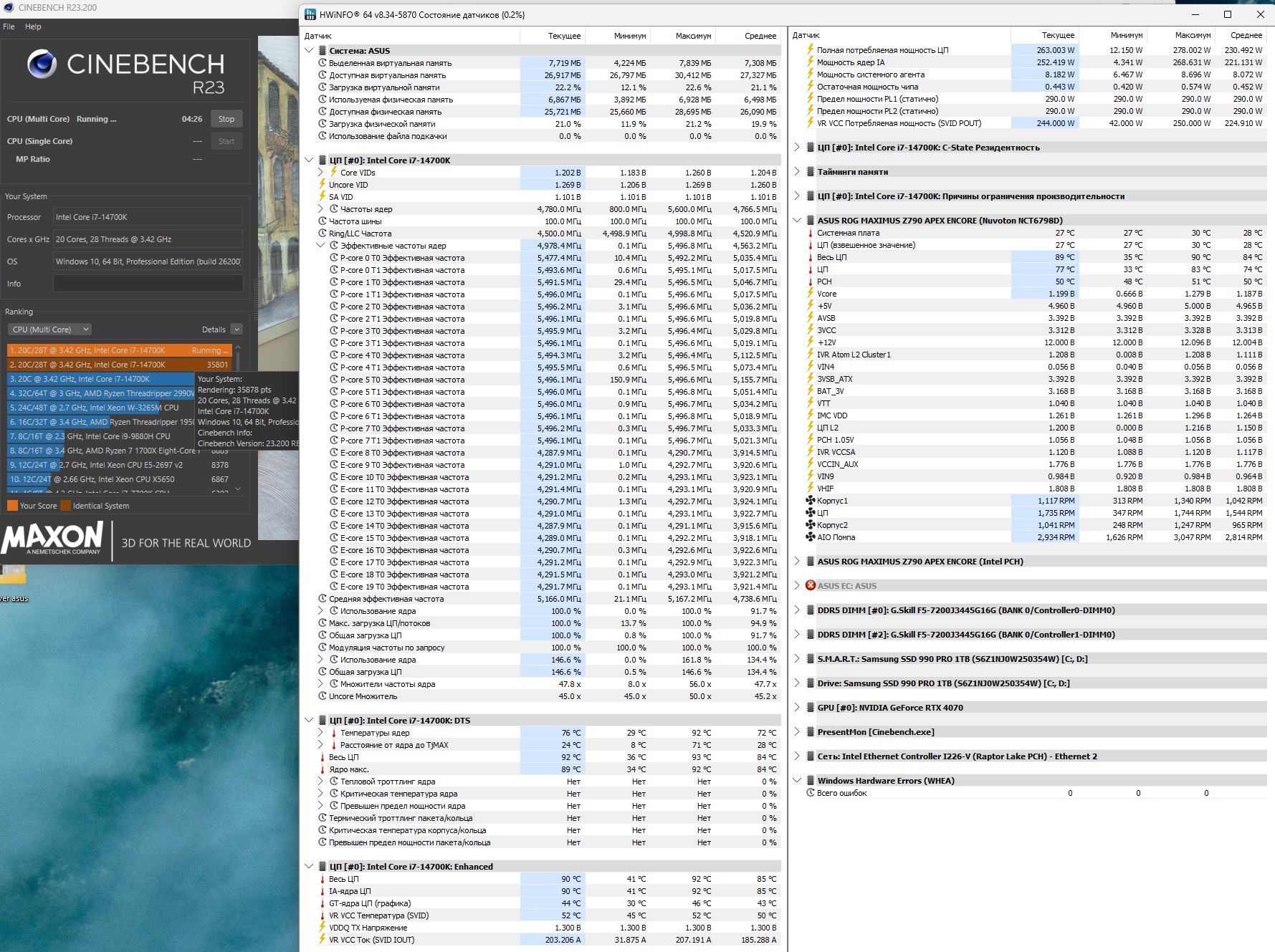Image resolution: width=1275 pixels, height=952 pixels.
Task: Click the thermometer icon beside Весь ЦП in DTS section
Action: 323,757
